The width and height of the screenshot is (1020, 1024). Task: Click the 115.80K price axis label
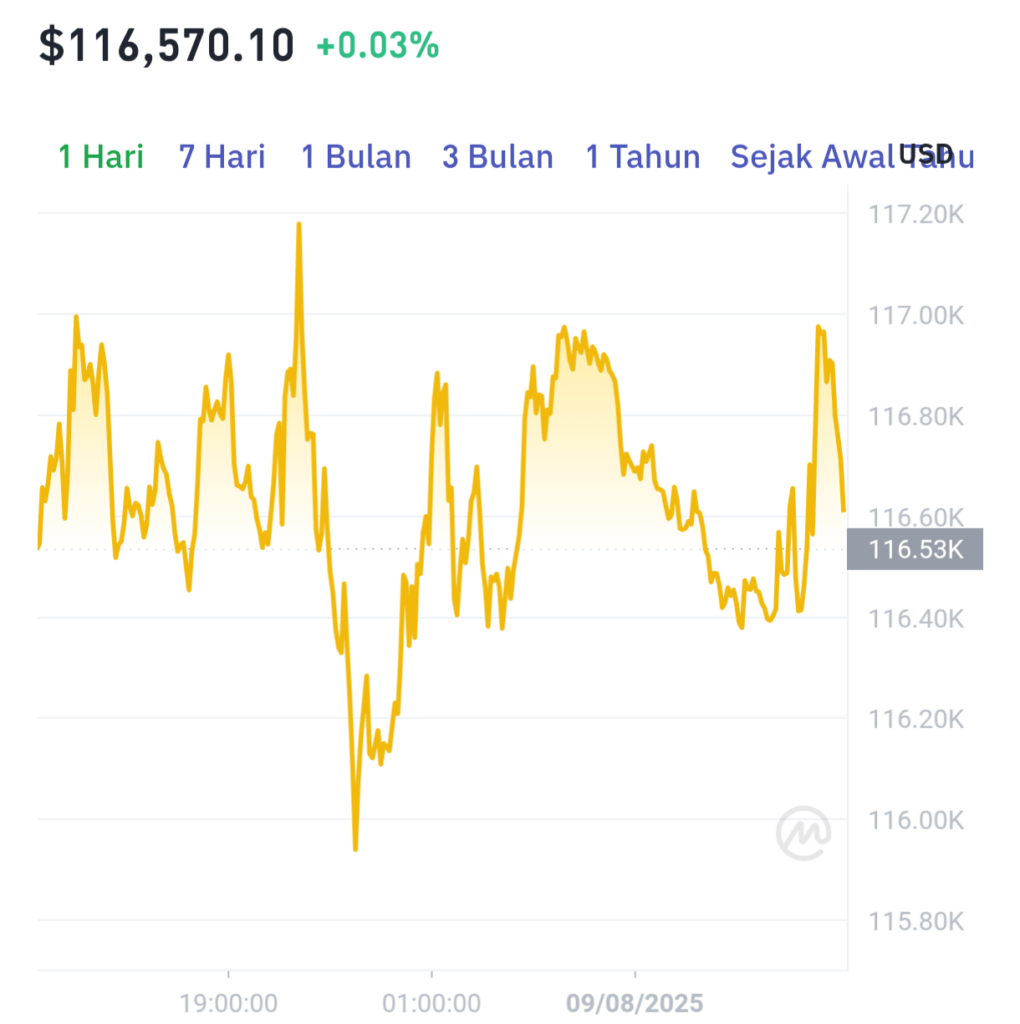coord(916,921)
